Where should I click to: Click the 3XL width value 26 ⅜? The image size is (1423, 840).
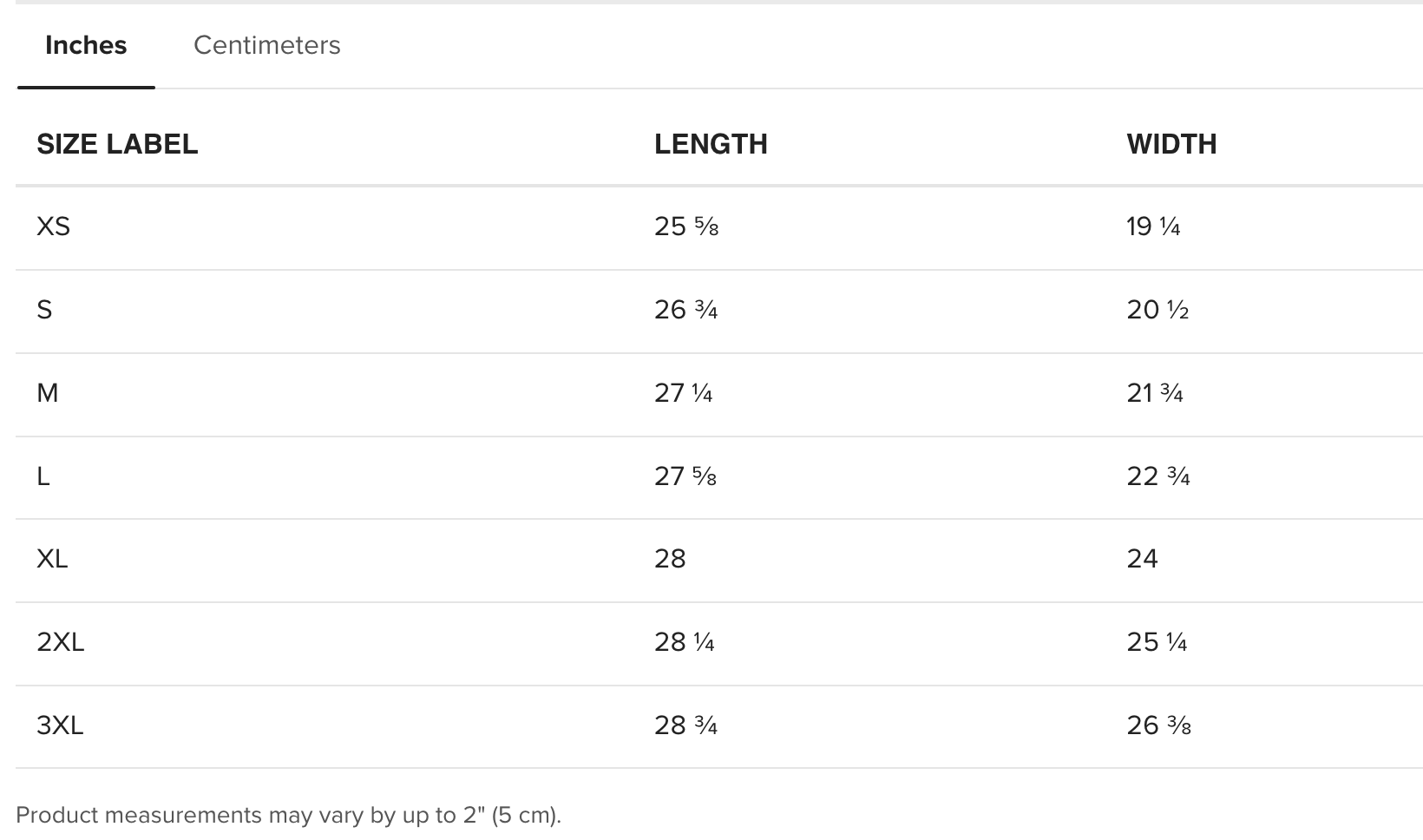[x=1158, y=725]
